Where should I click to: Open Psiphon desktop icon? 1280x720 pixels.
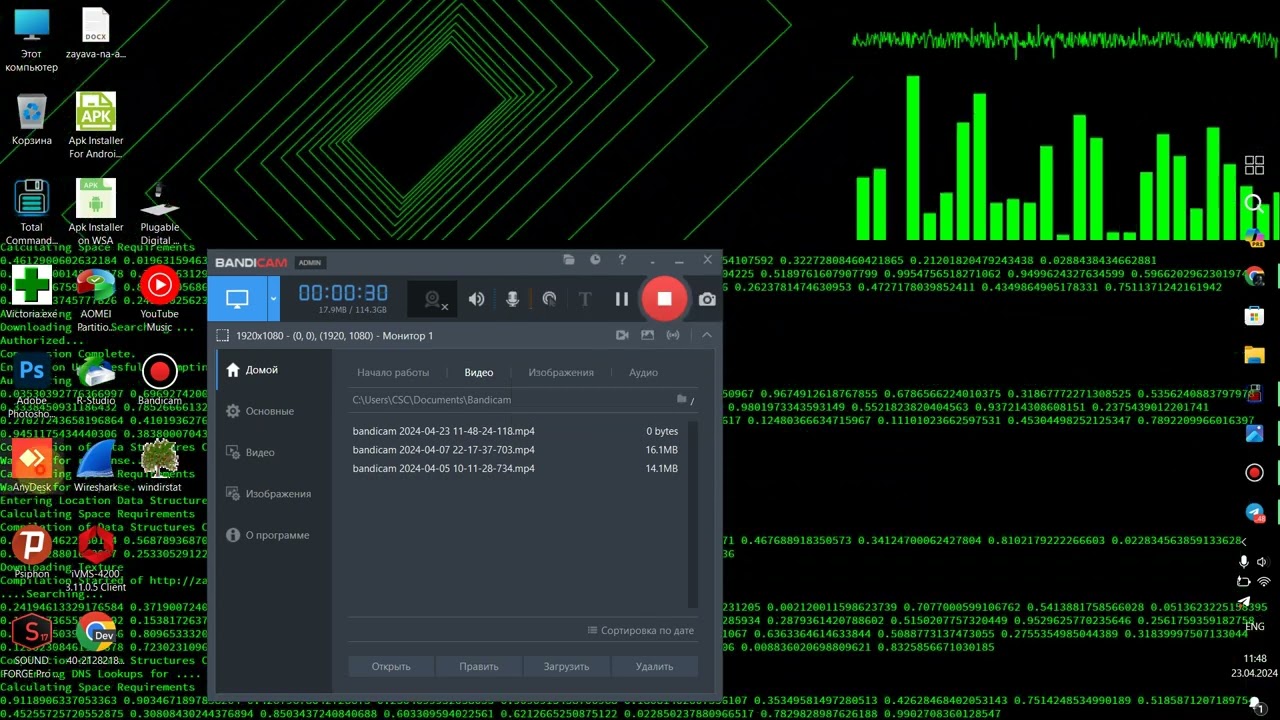coord(32,553)
